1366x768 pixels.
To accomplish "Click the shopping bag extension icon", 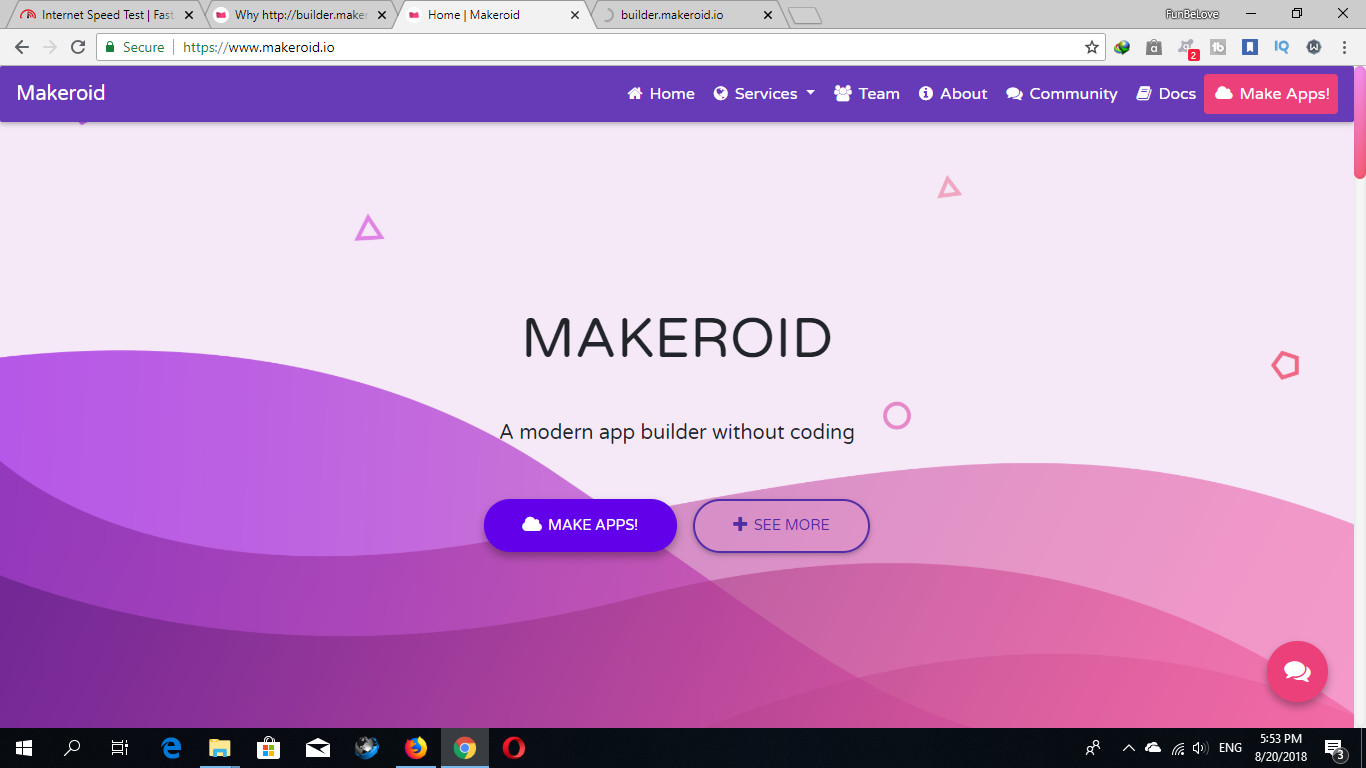I will (1154, 47).
